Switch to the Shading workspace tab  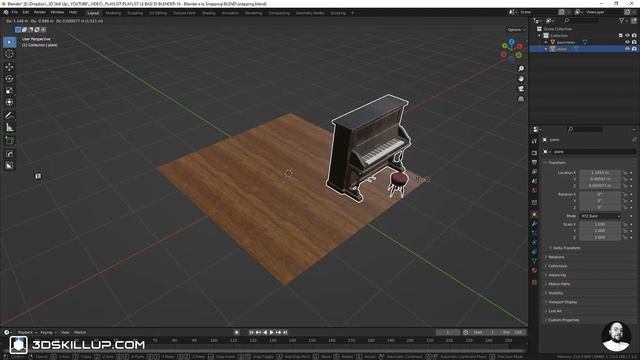click(x=209, y=13)
